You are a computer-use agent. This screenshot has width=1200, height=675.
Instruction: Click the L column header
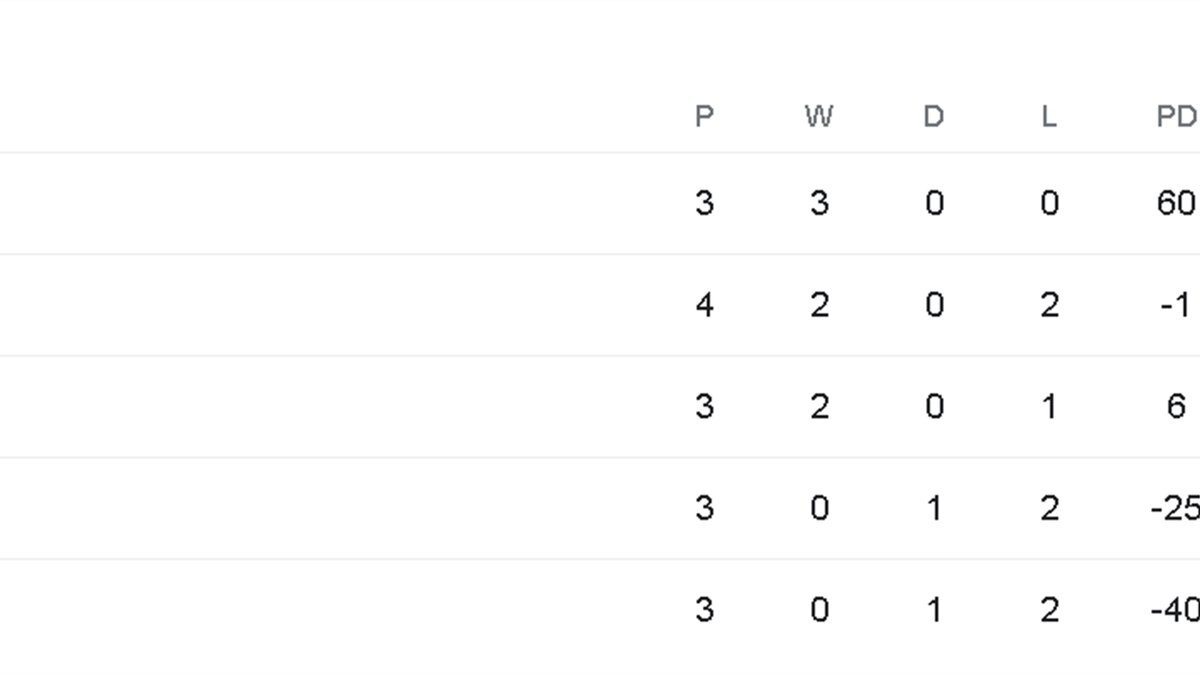click(1048, 117)
